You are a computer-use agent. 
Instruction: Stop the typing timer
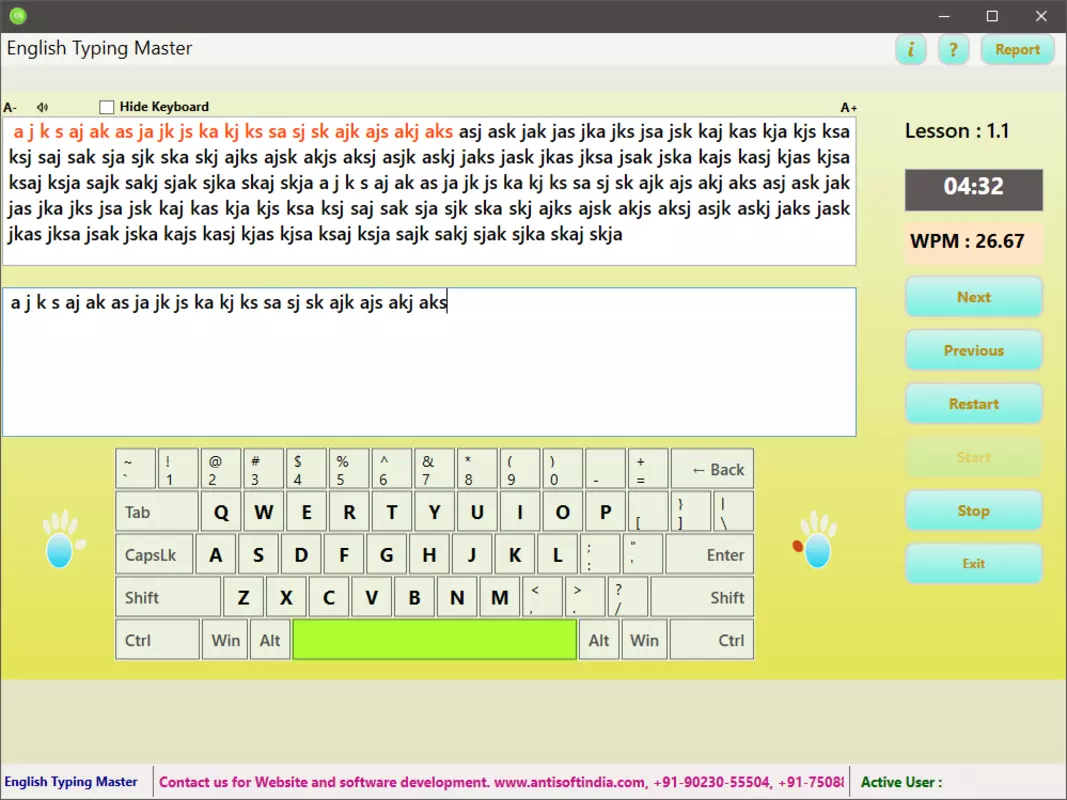(973, 510)
